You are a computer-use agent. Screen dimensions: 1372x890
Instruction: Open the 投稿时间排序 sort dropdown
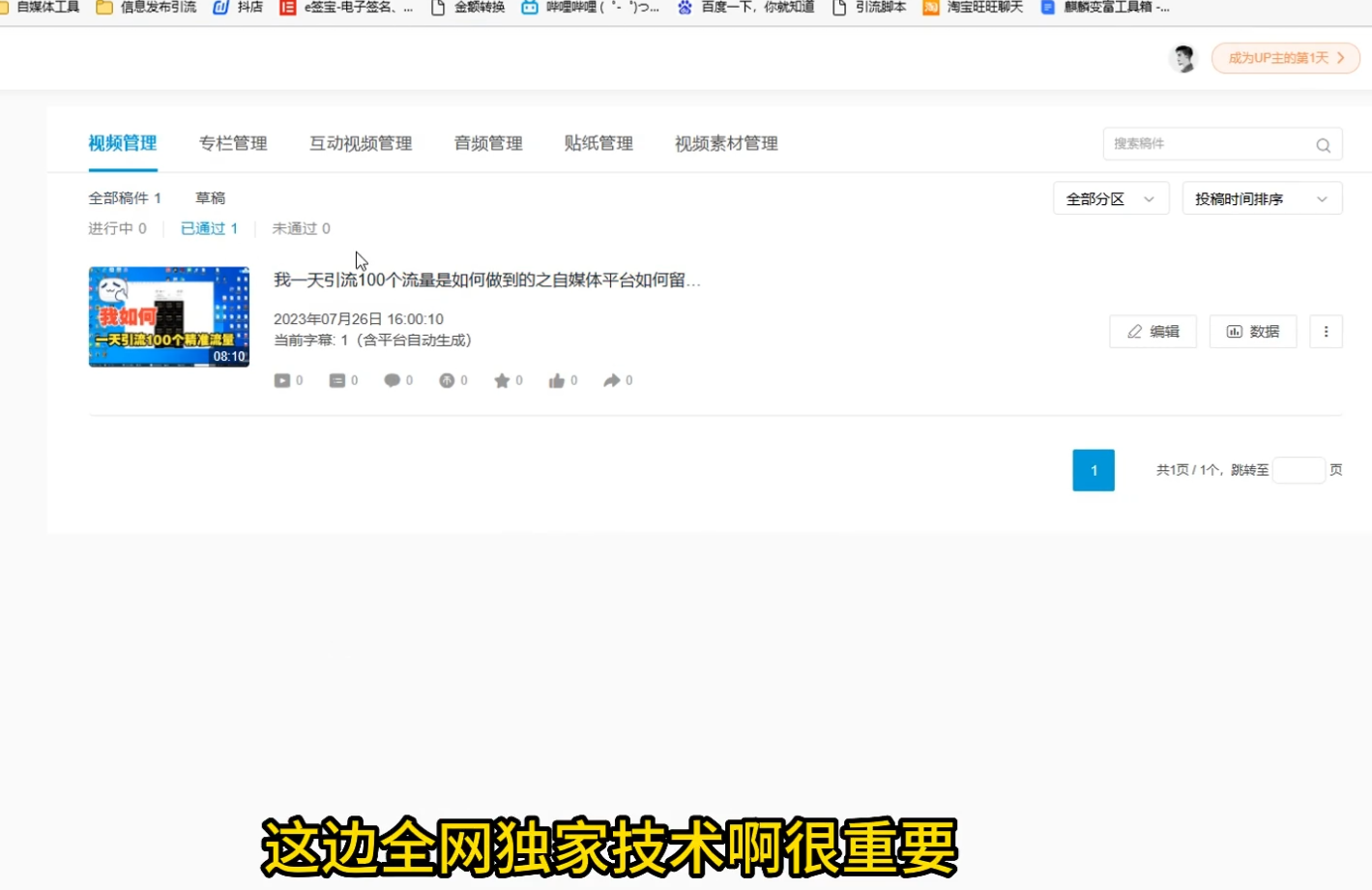point(1261,199)
